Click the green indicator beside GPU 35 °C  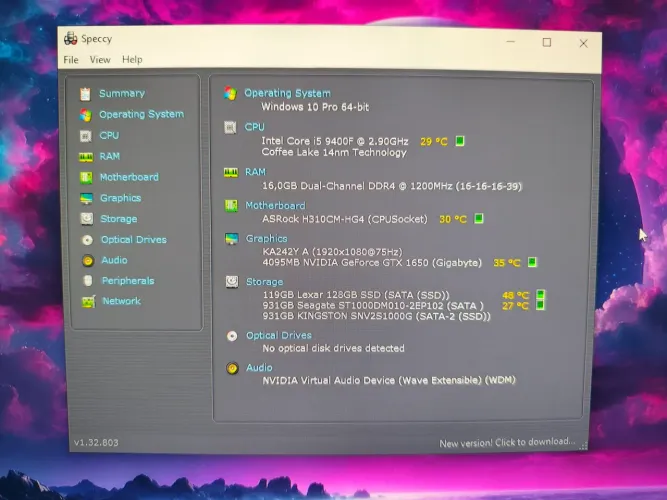coord(532,262)
